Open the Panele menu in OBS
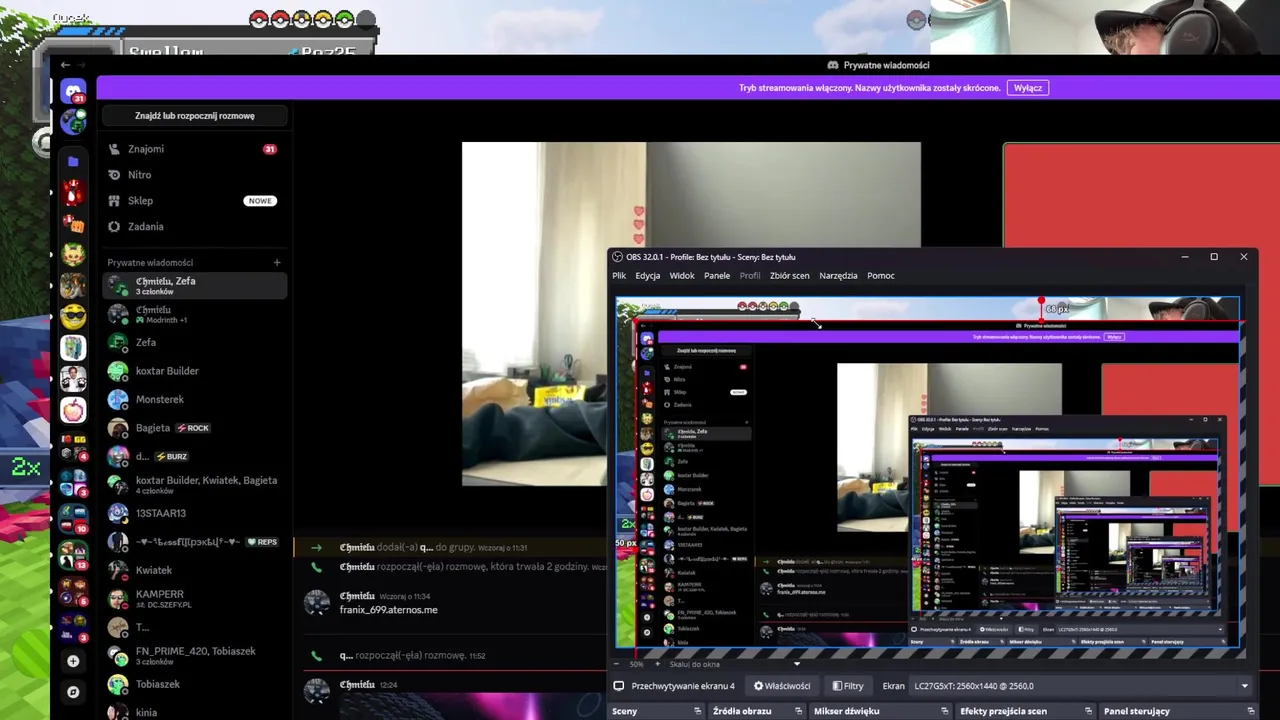This screenshot has width=1280, height=720. [x=717, y=276]
